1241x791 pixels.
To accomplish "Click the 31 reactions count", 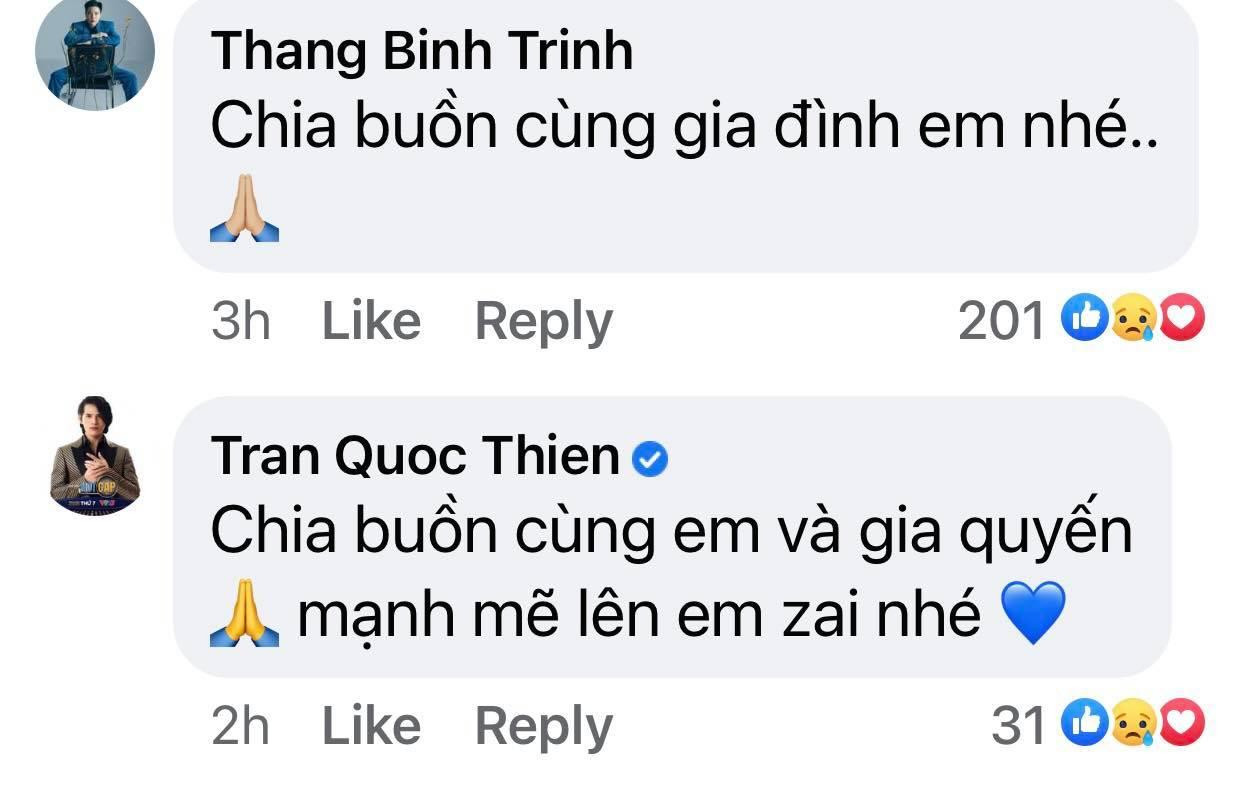I will click(x=1018, y=725).
